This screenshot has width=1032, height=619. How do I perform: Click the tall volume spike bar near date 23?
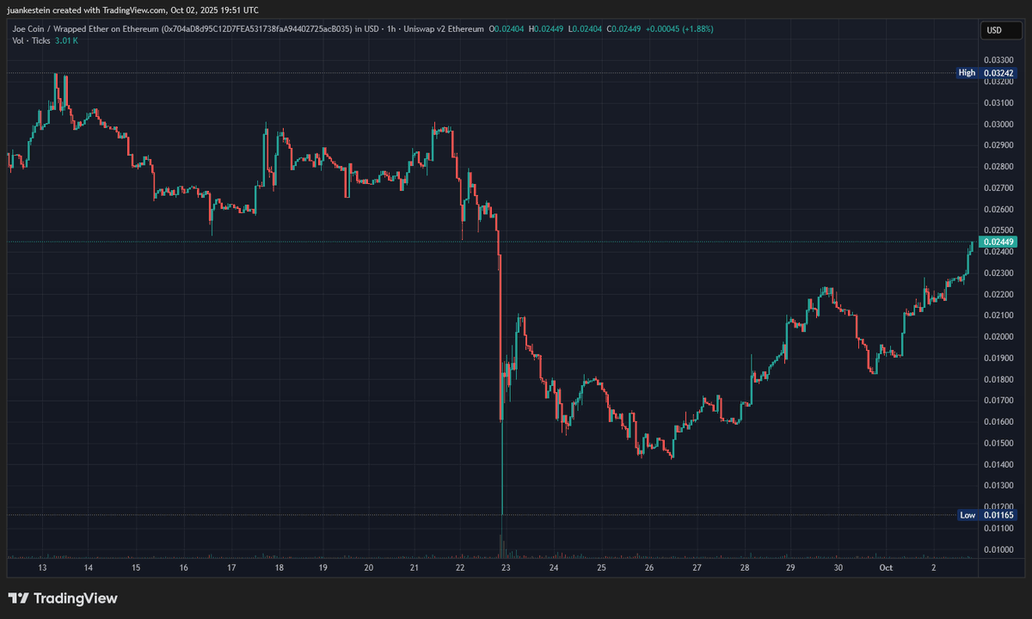pyautogui.click(x=501, y=543)
